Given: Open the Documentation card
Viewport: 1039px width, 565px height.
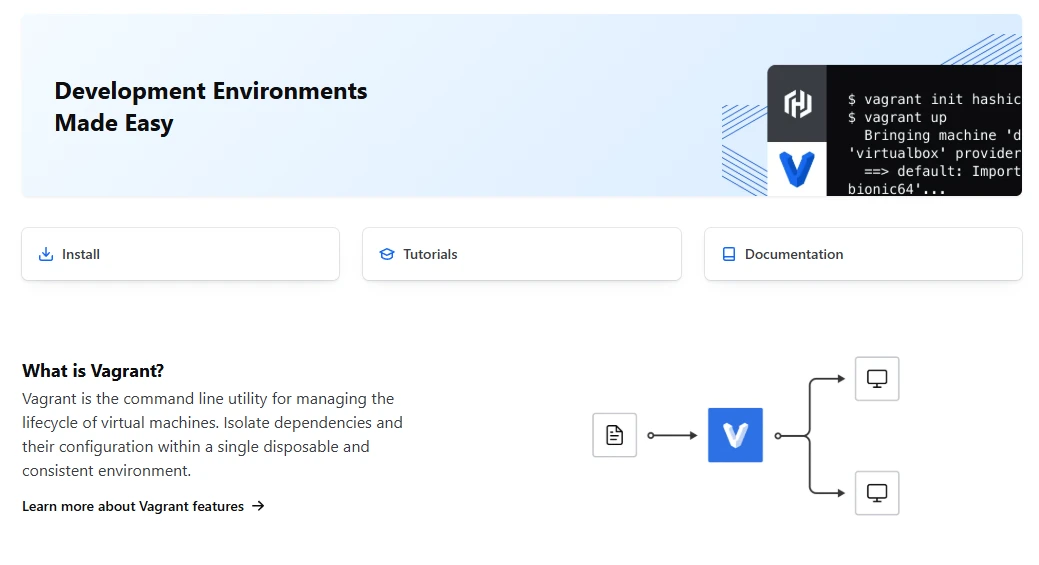Looking at the screenshot, I should click(863, 254).
